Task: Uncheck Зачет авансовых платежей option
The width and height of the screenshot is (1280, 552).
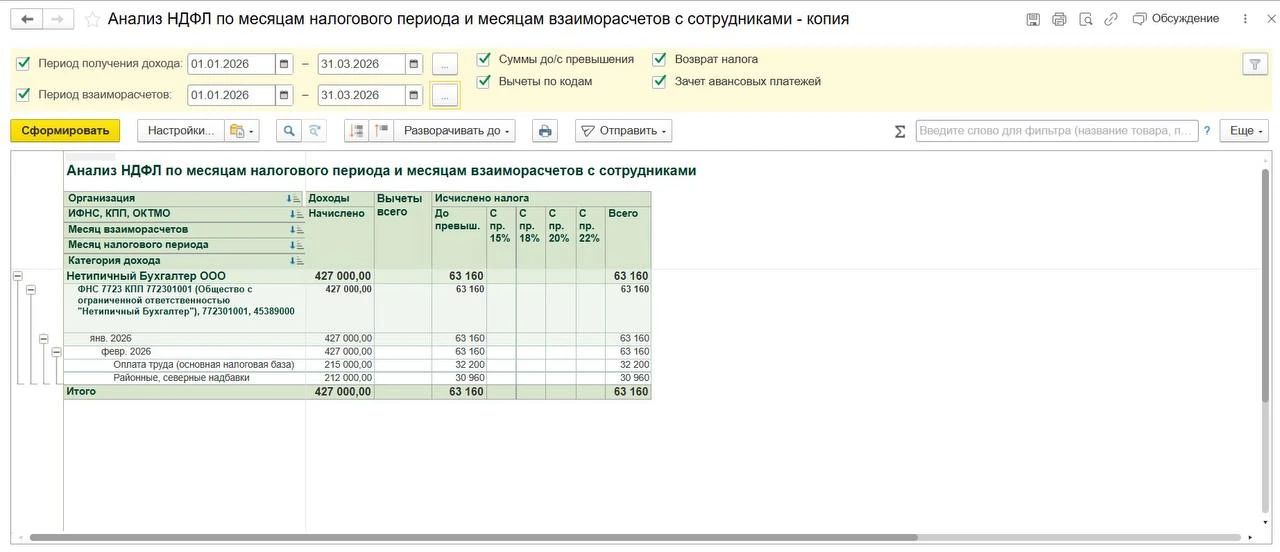Action: tap(659, 81)
